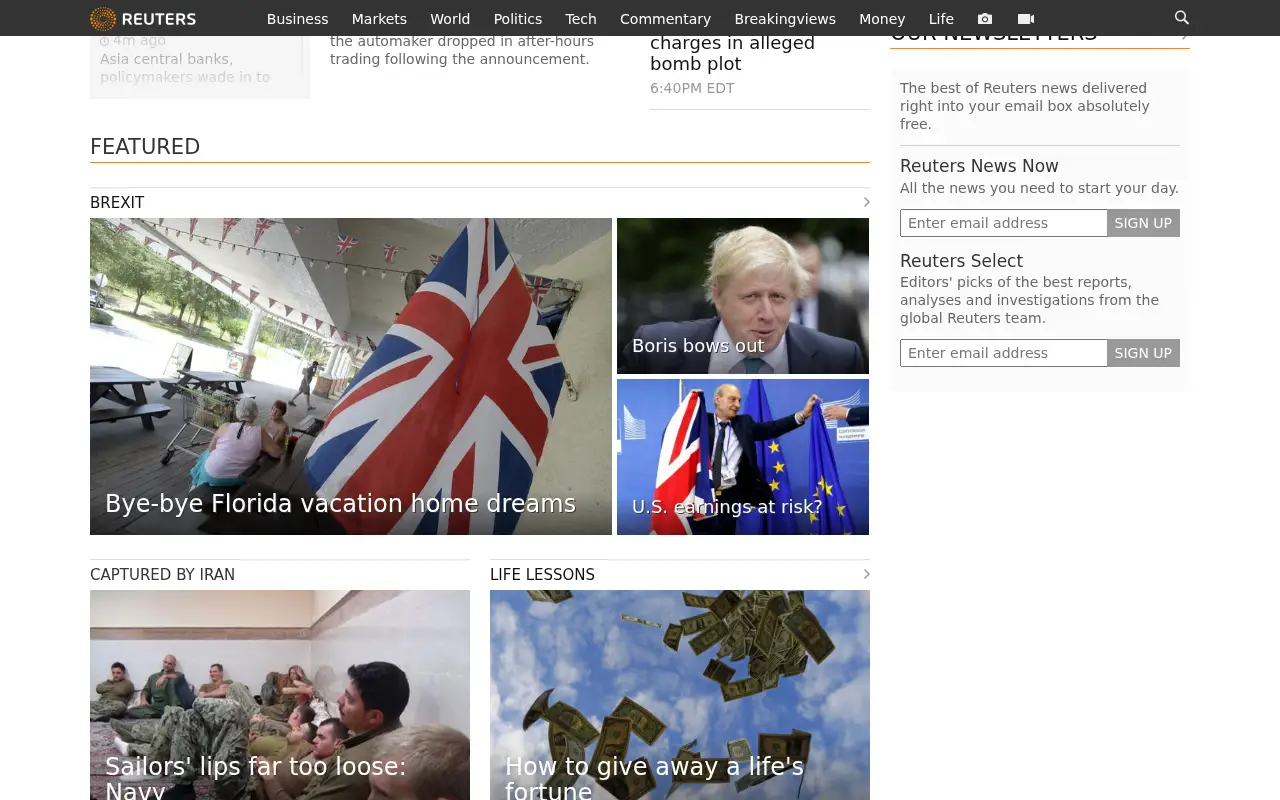Go to the World section
Screen dimensions: 1280x800
(450, 19)
